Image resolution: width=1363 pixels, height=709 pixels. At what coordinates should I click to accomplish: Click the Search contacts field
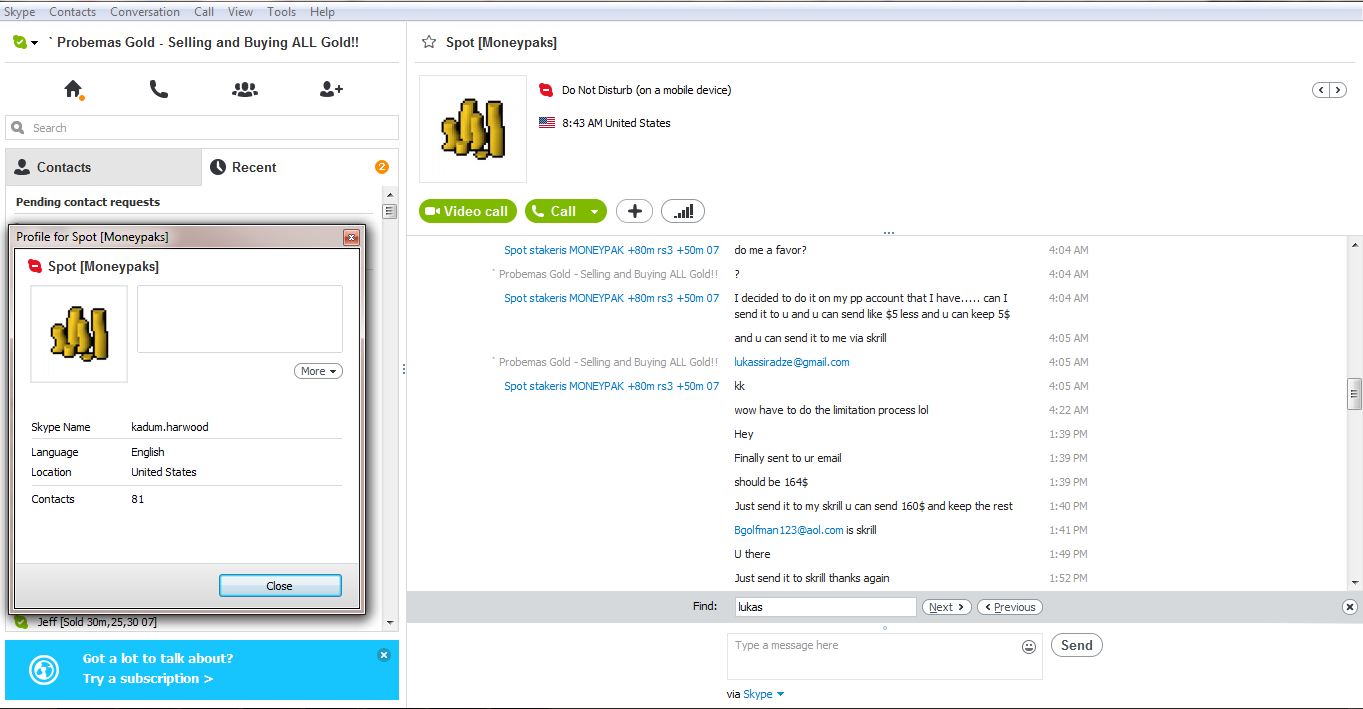pyautogui.click(x=202, y=128)
